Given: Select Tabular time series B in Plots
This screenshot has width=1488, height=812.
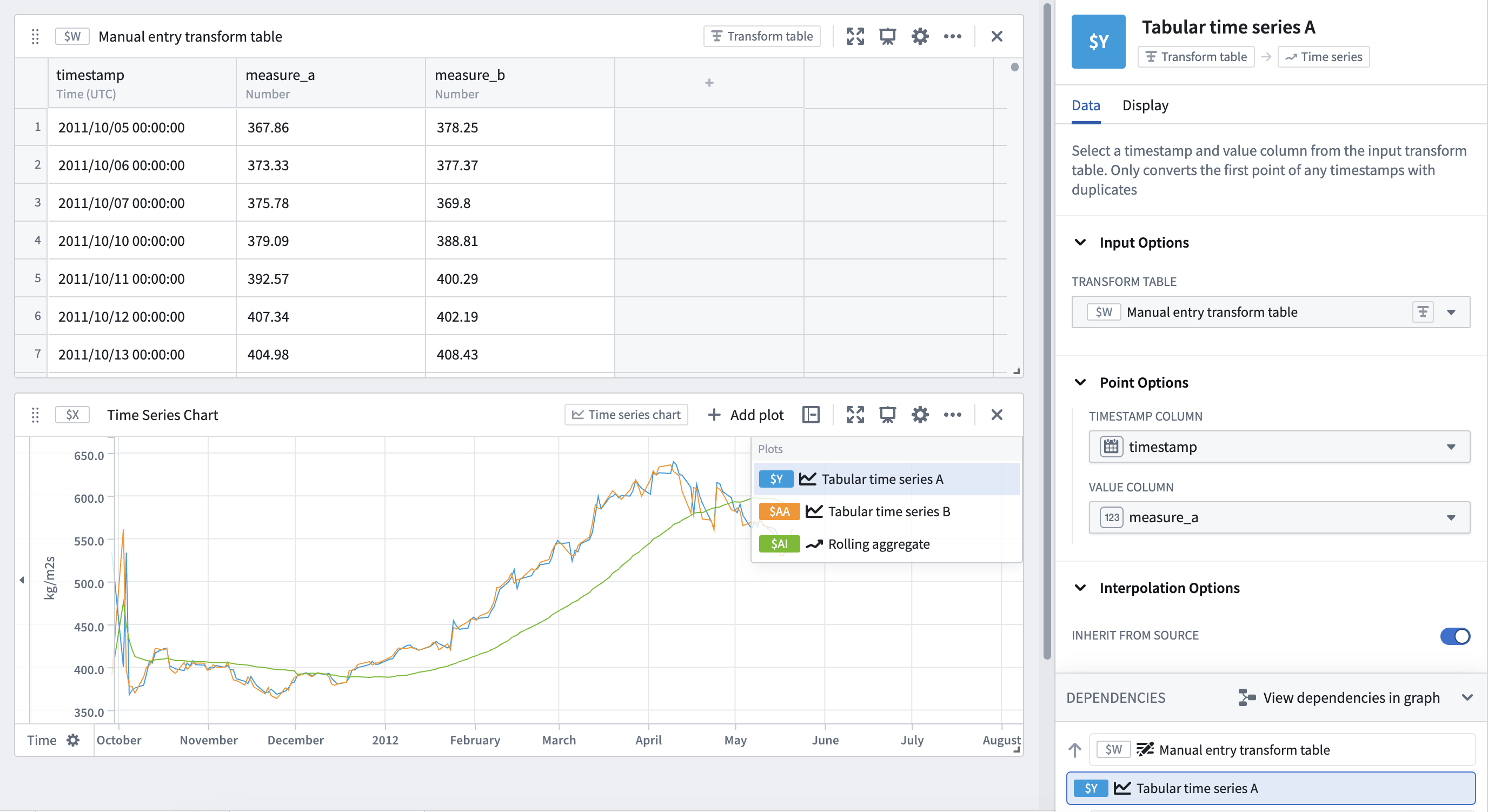Looking at the screenshot, I should pyautogui.click(x=886, y=511).
